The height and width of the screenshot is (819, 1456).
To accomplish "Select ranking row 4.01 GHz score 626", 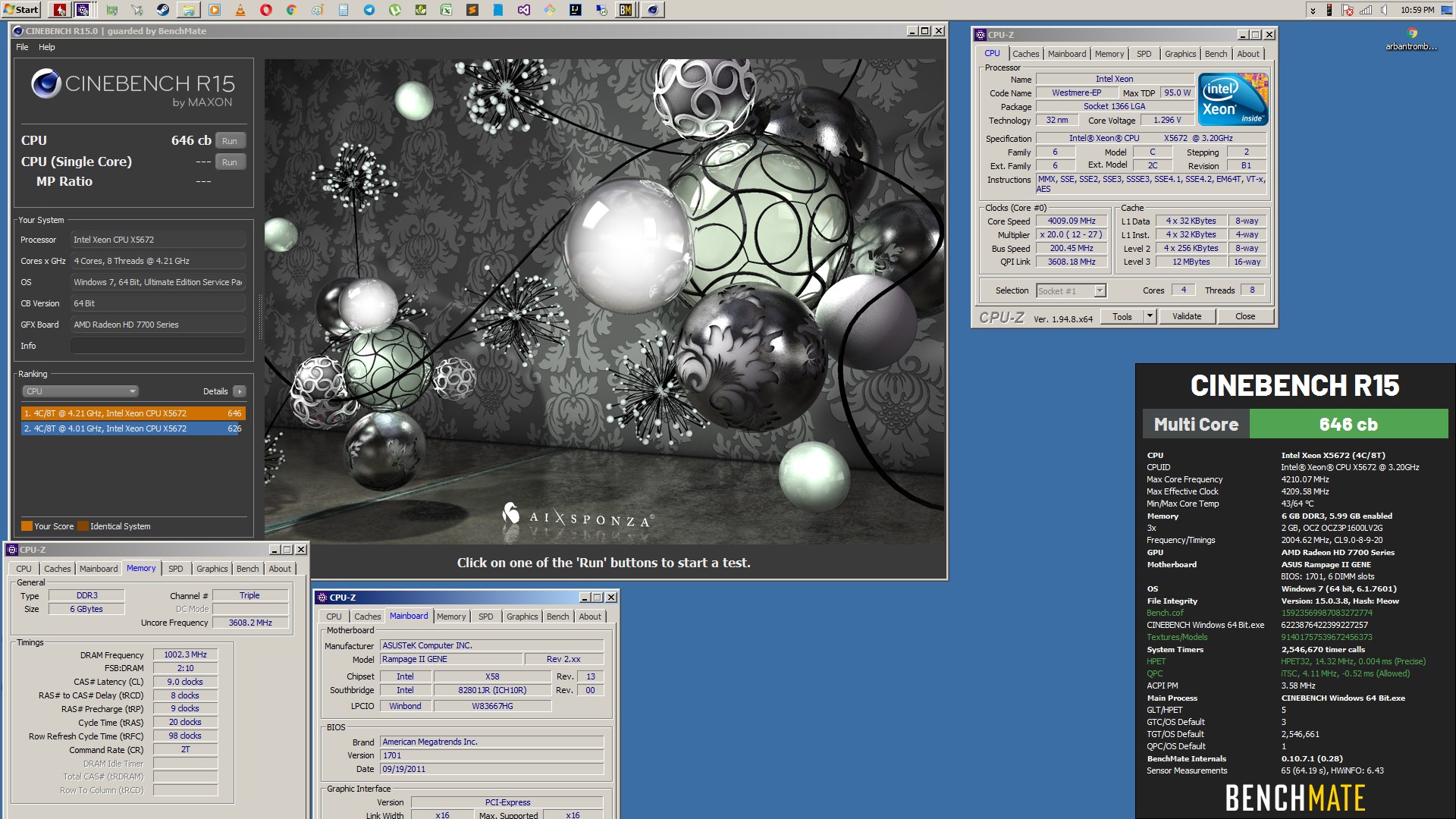I will 133,428.
